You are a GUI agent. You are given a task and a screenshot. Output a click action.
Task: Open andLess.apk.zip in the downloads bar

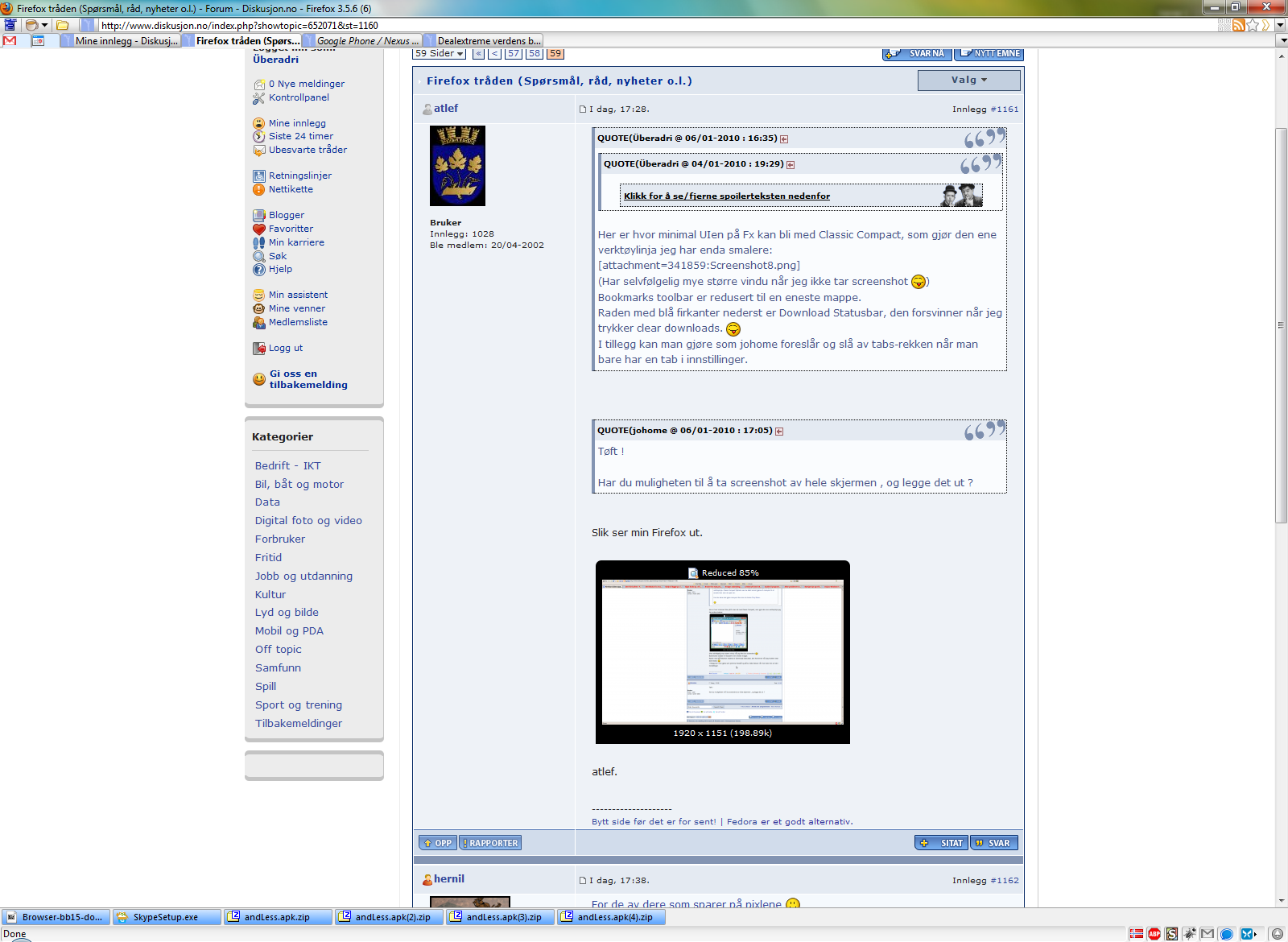tap(278, 917)
